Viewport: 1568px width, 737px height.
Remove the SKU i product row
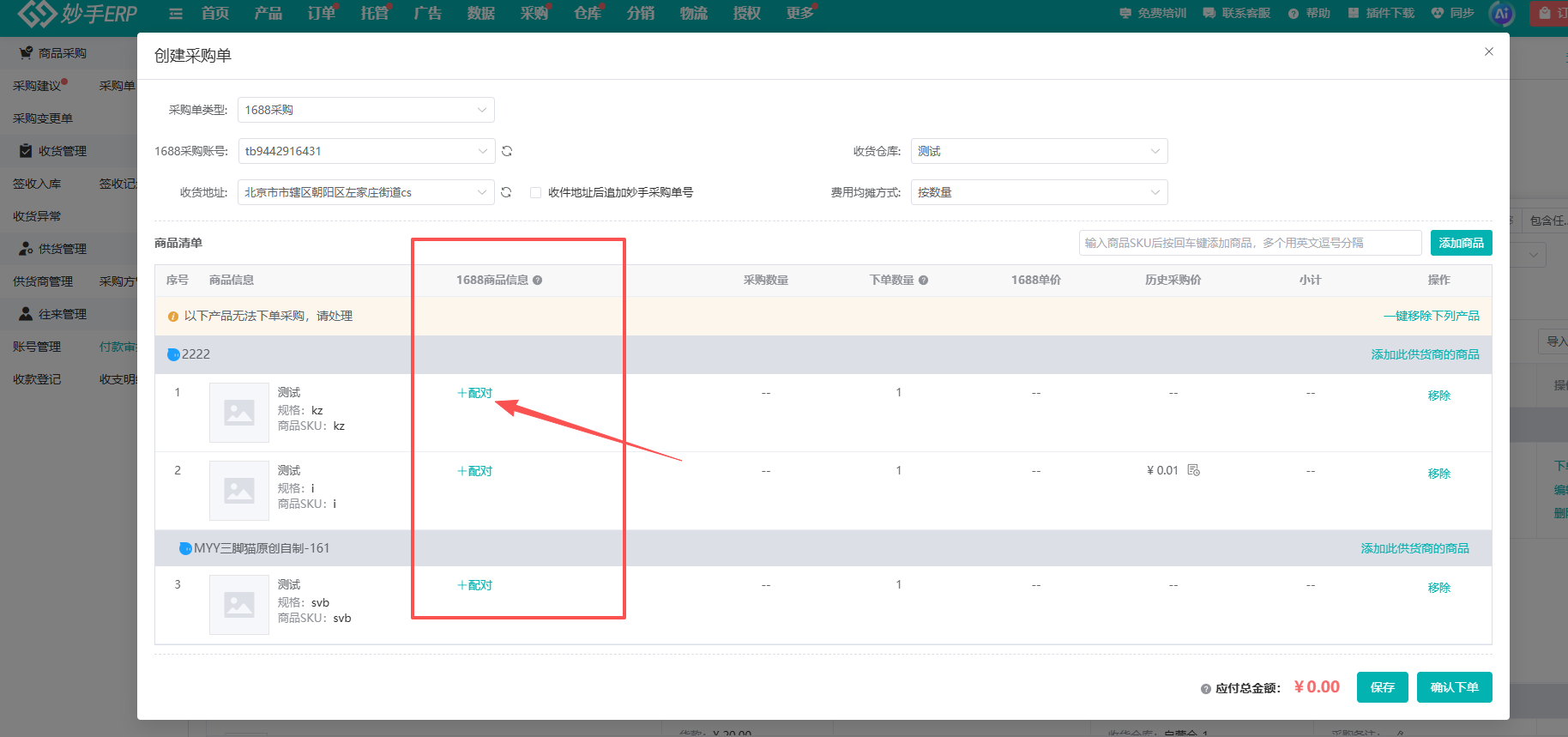tap(1439, 474)
